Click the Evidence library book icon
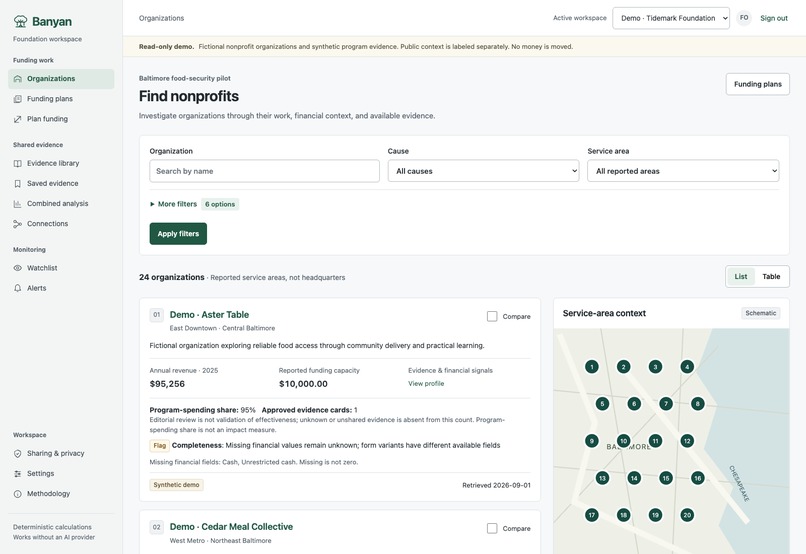The height and width of the screenshot is (554, 806). pos(17,163)
